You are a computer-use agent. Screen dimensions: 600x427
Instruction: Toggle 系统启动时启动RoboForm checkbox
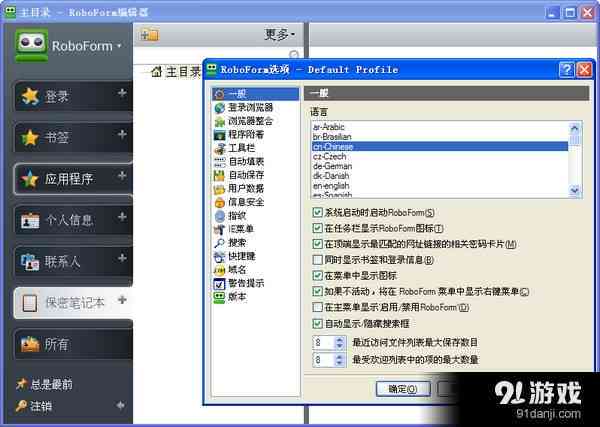(317, 212)
